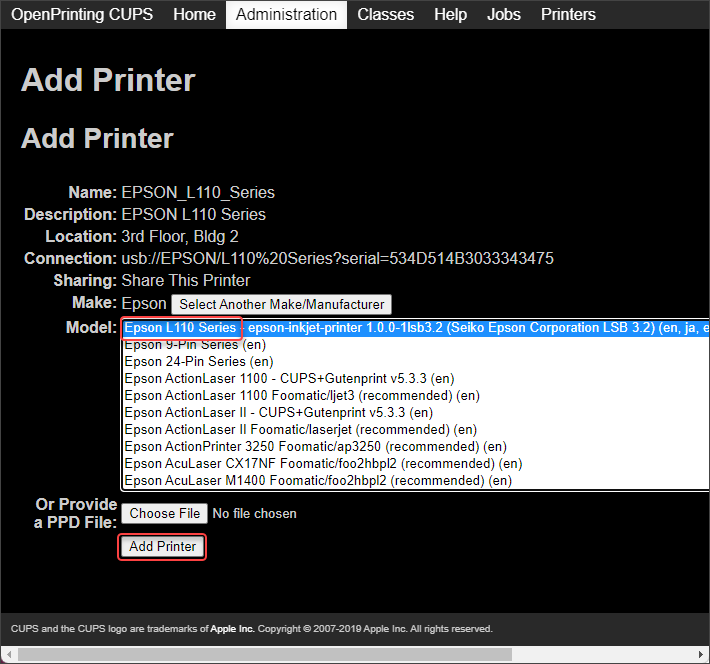
Task: View the Jobs tab
Action: [x=504, y=14]
